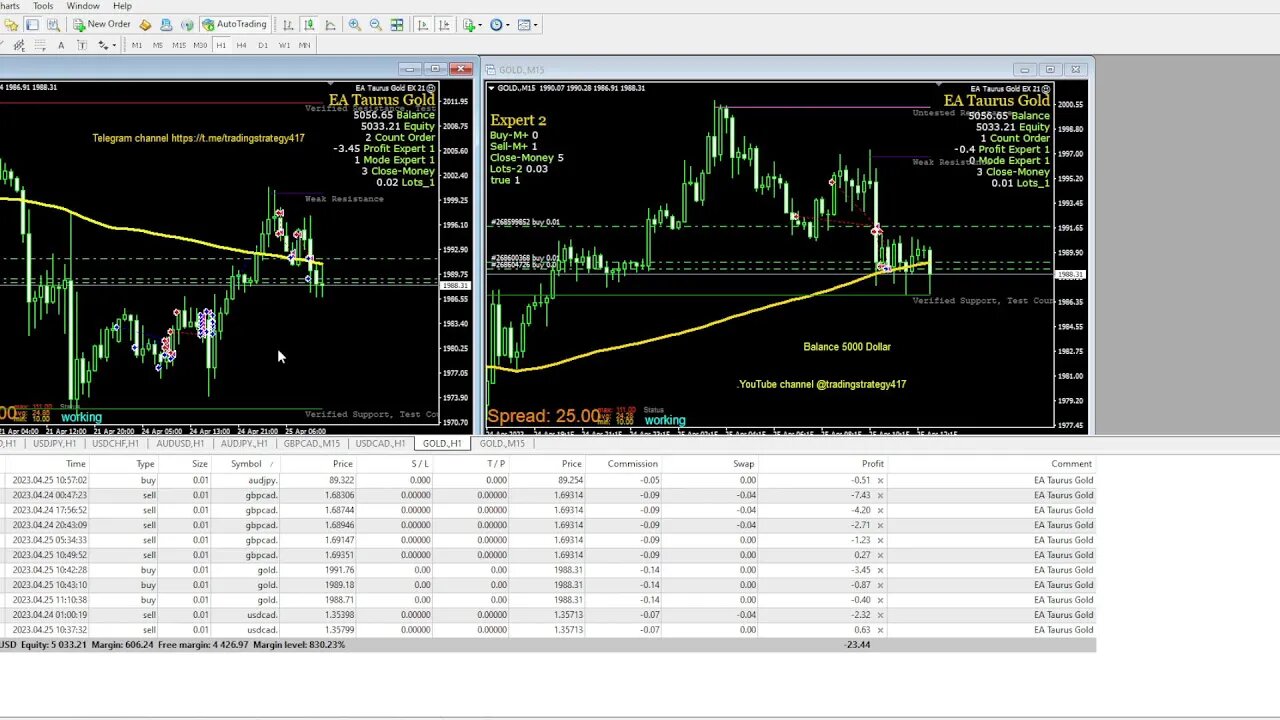Image resolution: width=1280 pixels, height=720 pixels.
Task: Toggle the AutoTrading button
Action: [235, 24]
